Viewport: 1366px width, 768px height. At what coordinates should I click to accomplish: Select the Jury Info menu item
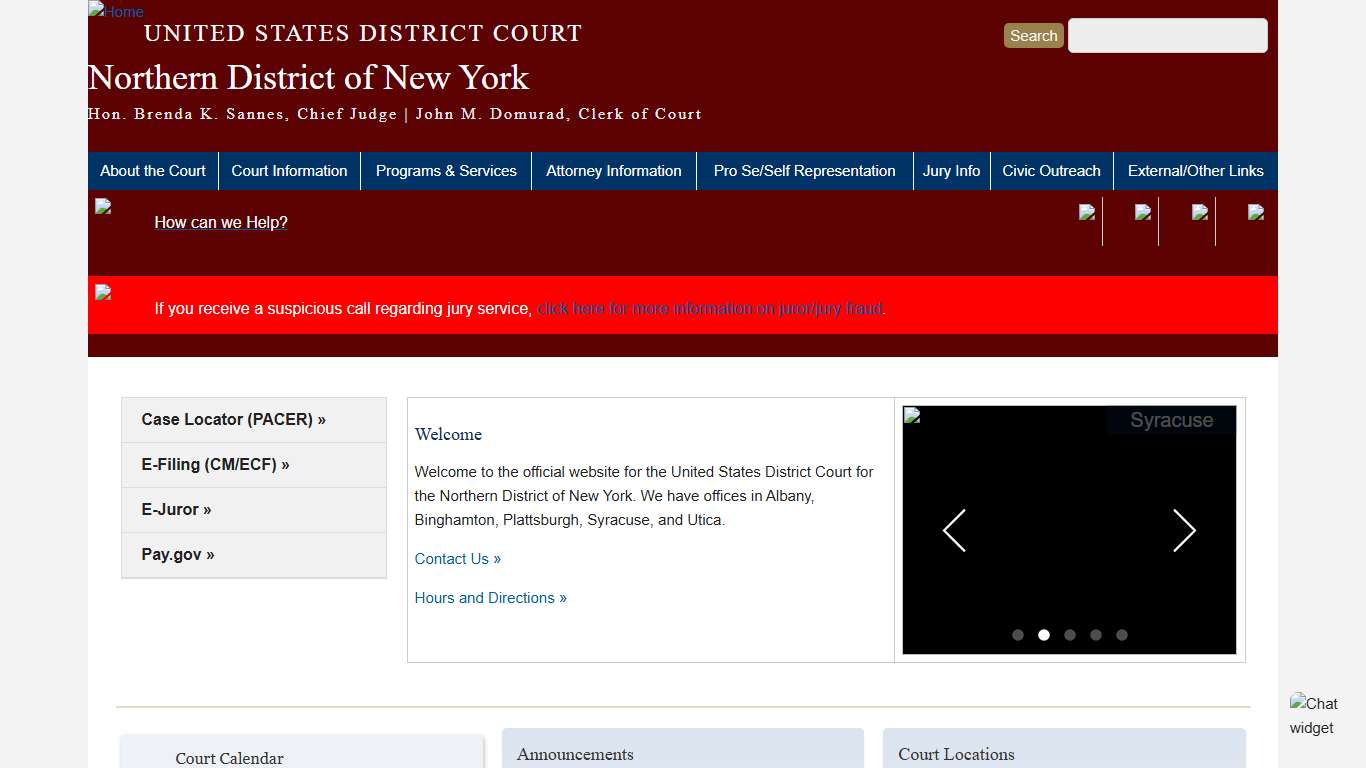[951, 170]
